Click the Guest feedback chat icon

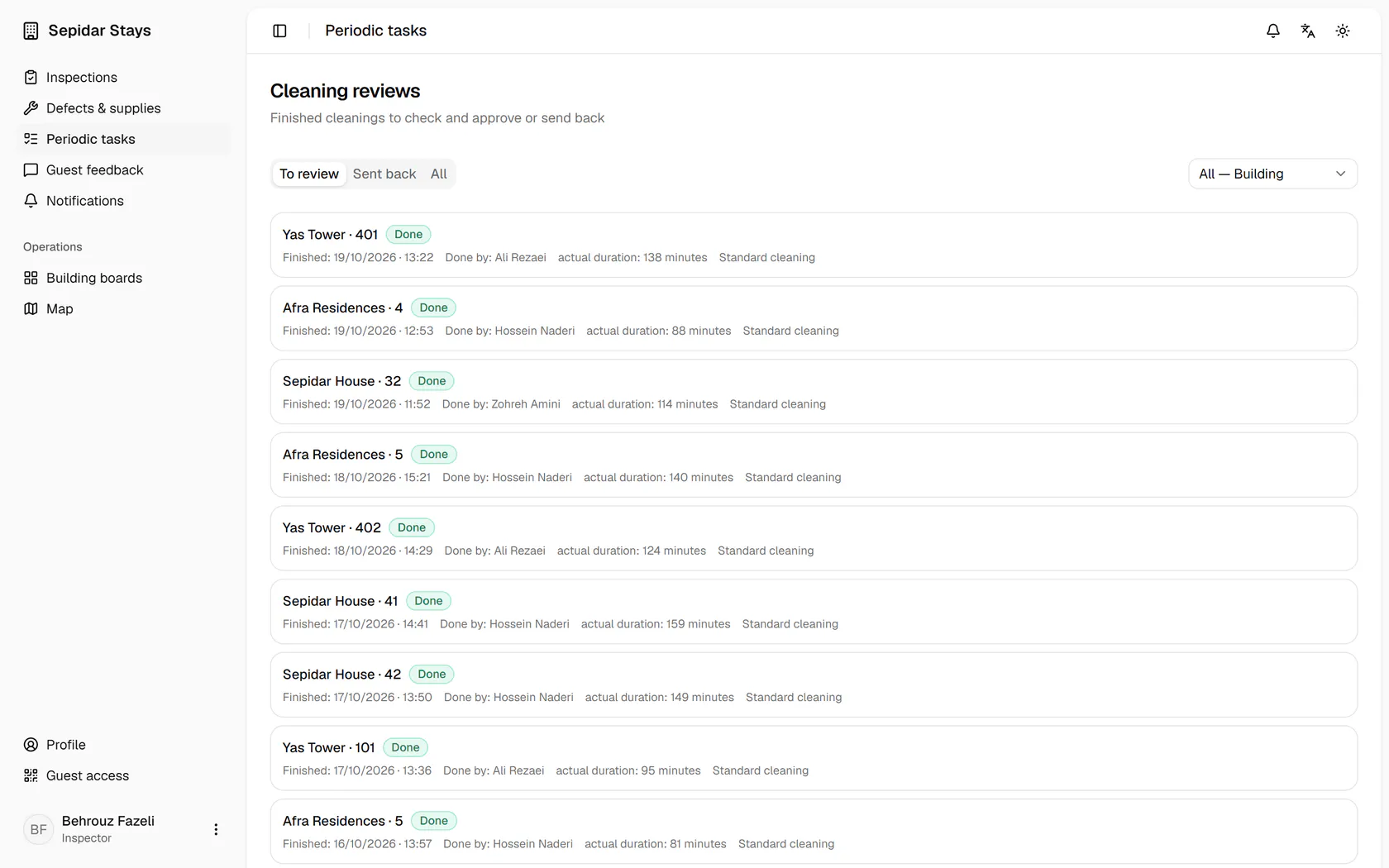tap(31, 170)
